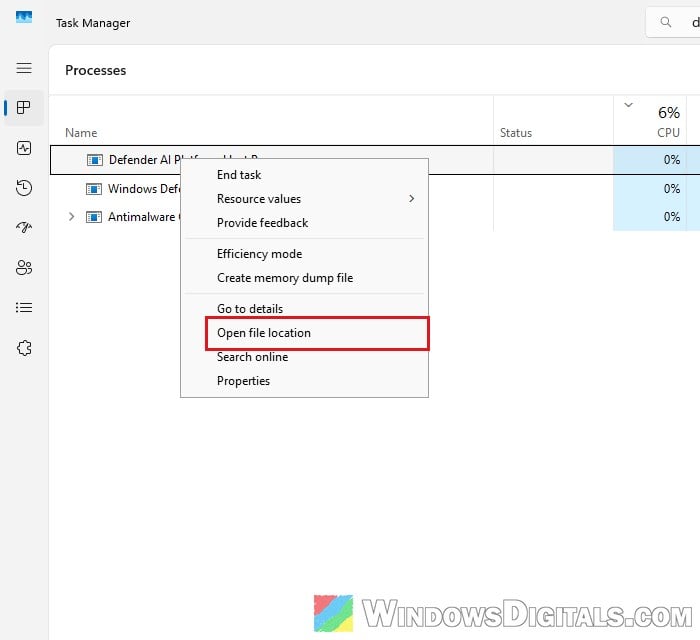This screenshot has height=640, width=700.
Task: Open the App history sidebar icon
Action: click(x=24, y=188)
